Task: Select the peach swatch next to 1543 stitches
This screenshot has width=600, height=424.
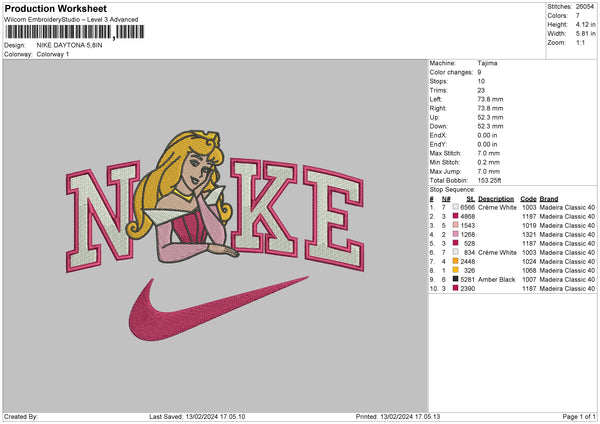Action: [x=455, y=225]
